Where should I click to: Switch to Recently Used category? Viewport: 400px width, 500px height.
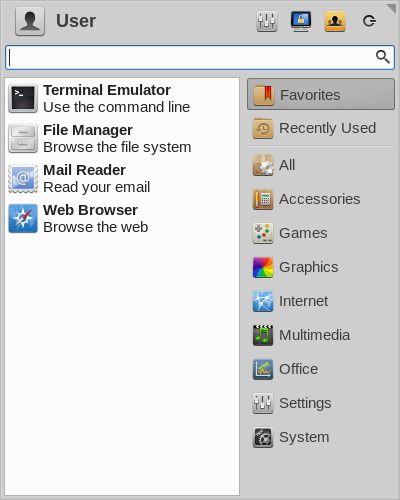tap(321, 128)
